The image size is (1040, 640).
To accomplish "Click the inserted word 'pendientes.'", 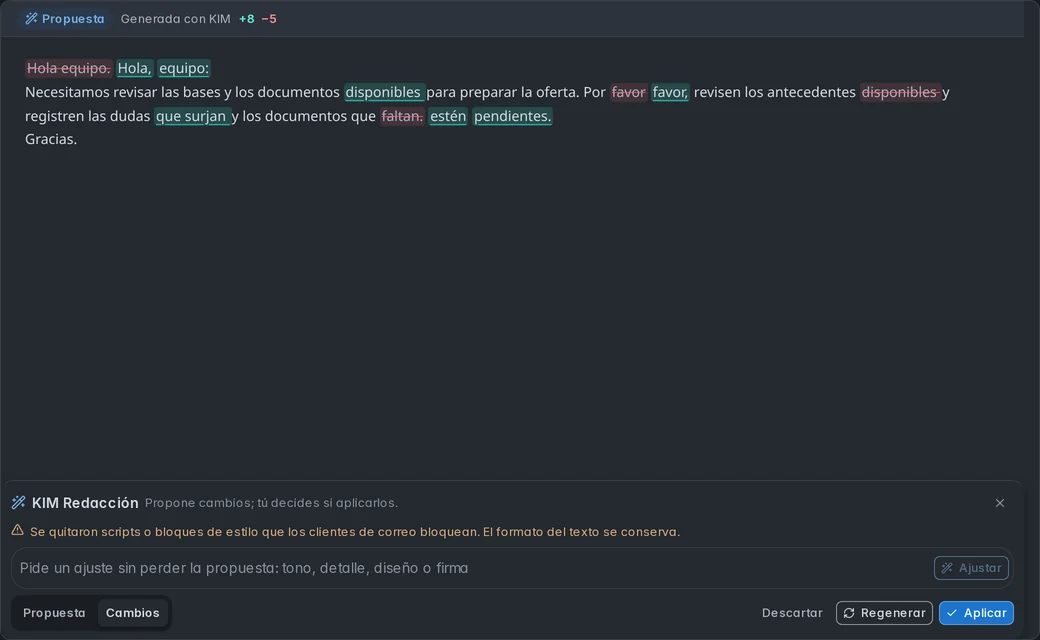I will [x=512, y=115].
